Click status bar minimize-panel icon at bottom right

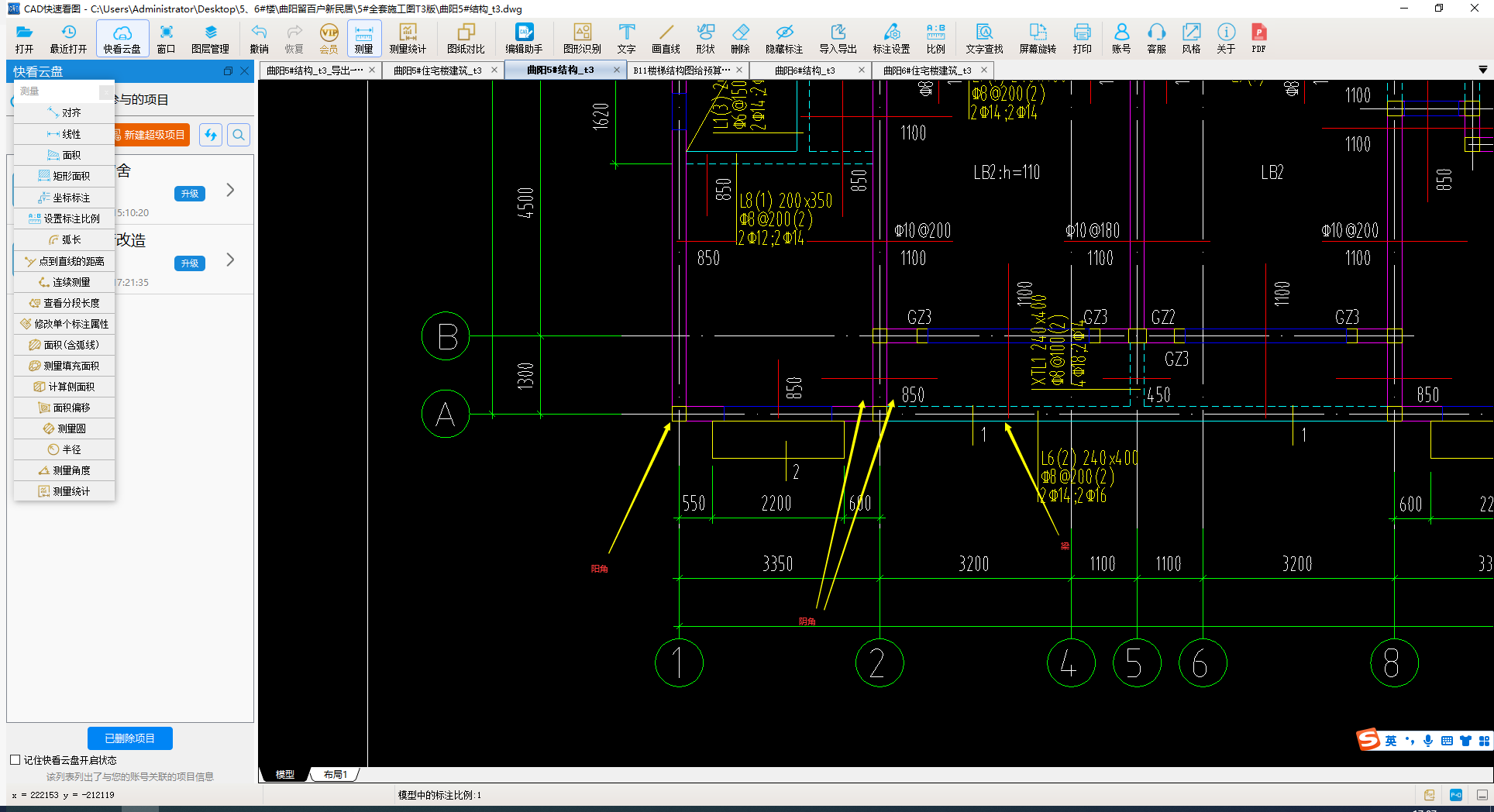(1482, 795)
